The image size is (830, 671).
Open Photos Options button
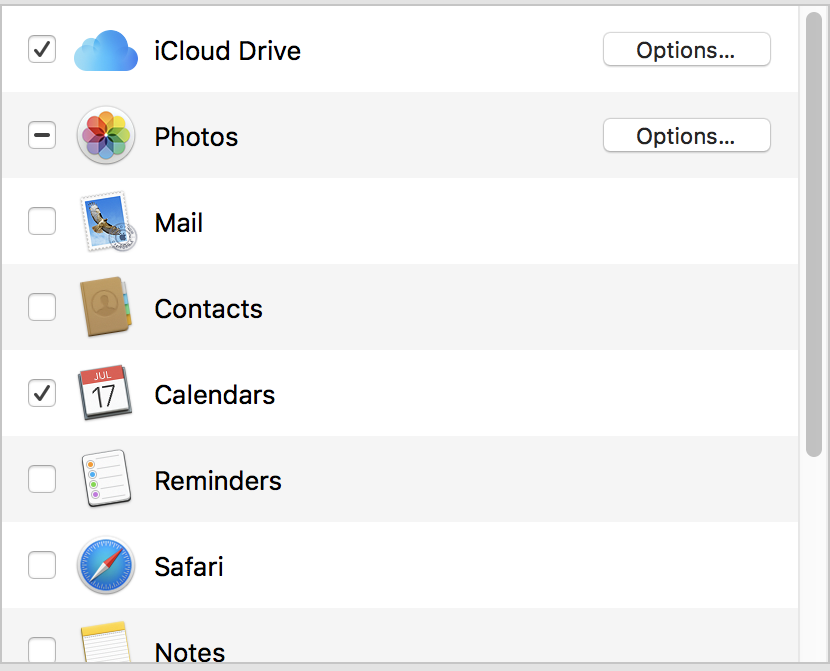coord(687,135)
